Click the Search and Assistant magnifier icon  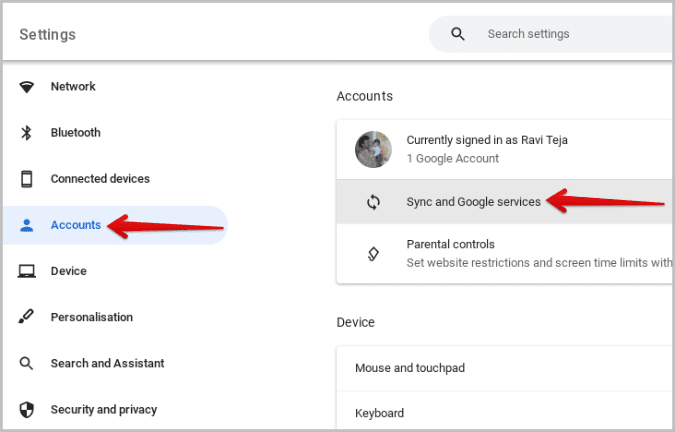click(26, 364)
